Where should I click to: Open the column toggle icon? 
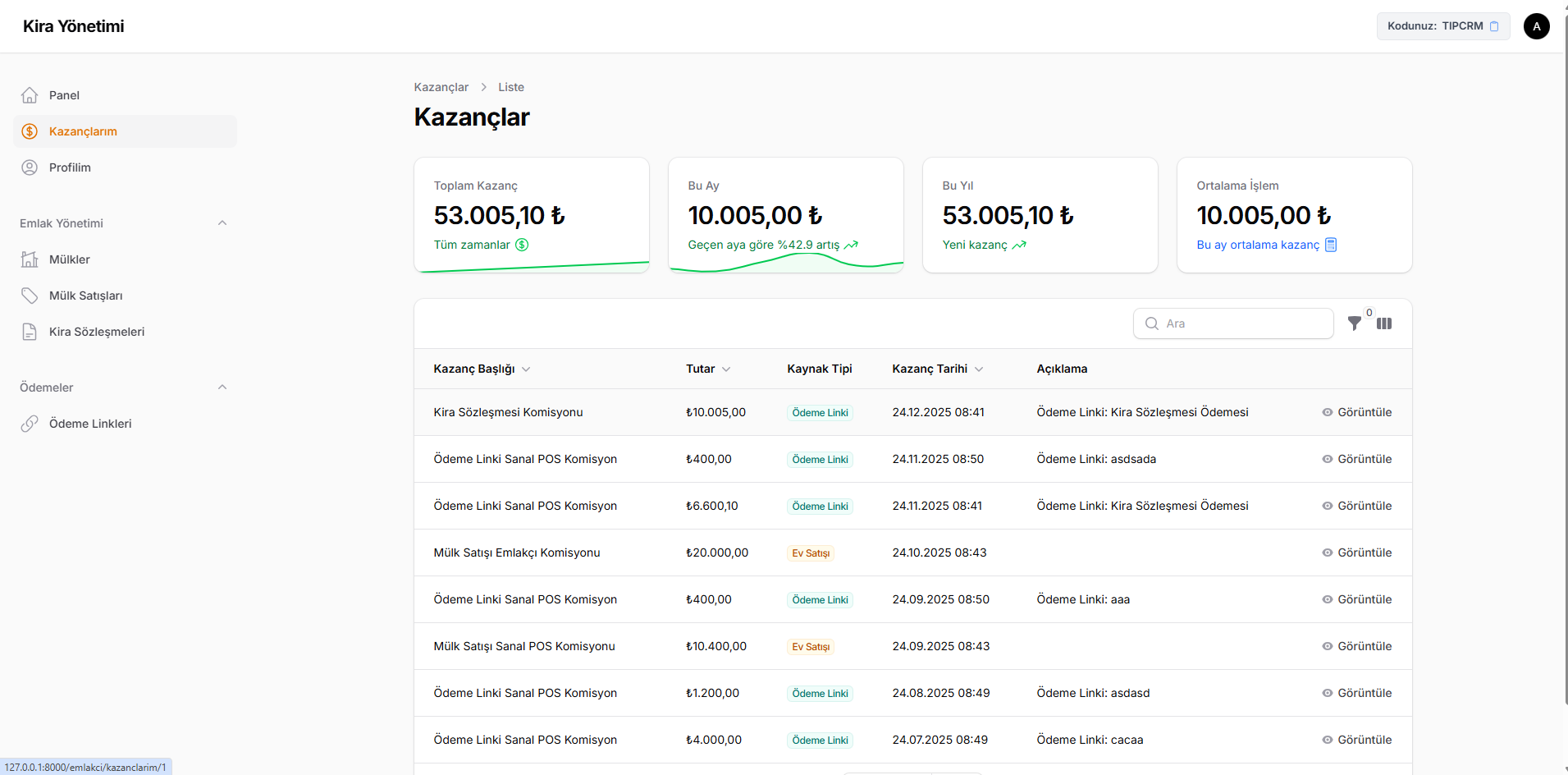[1384, 323]
